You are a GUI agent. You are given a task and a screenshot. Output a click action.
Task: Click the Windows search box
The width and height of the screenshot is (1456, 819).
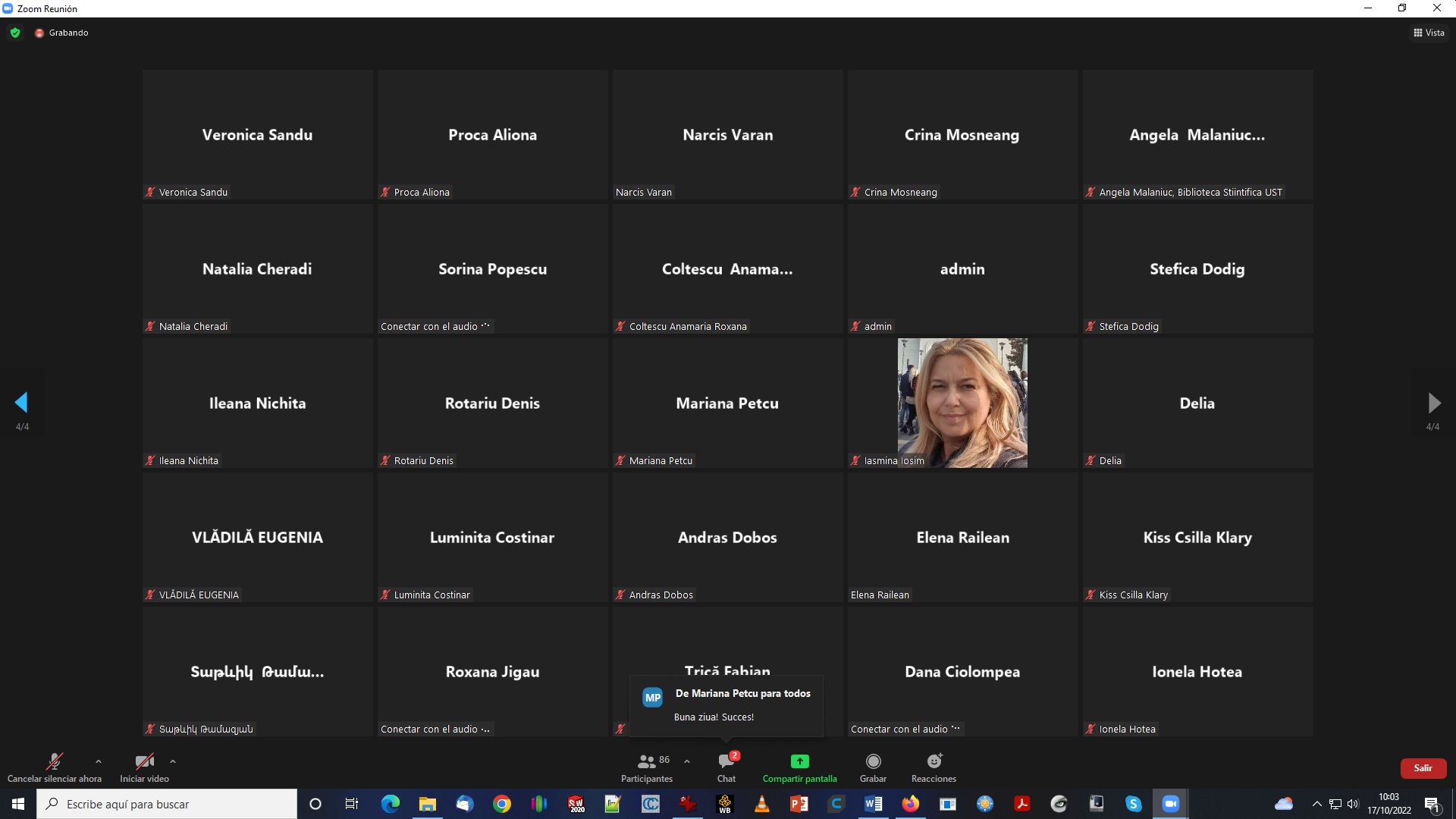167,804
